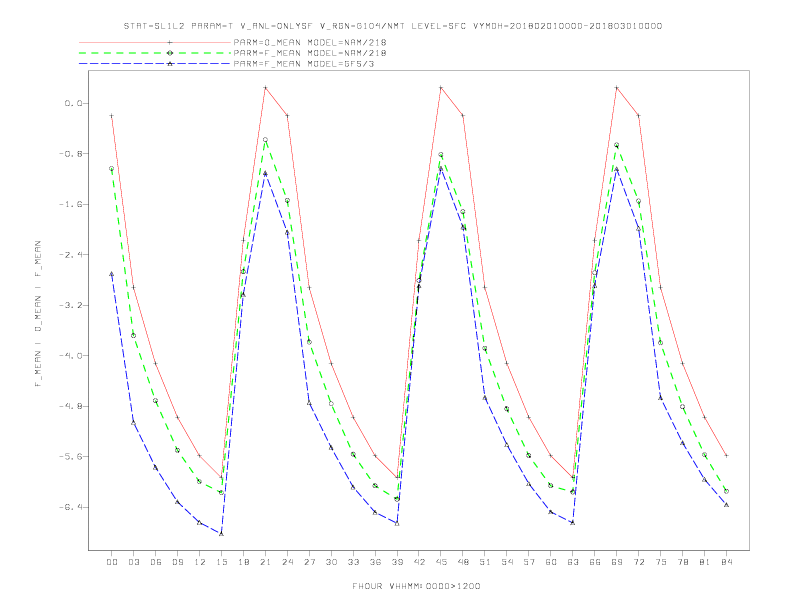Click x-axis tick label 21
The image size is (792, 612).
(x=265, y=562)
